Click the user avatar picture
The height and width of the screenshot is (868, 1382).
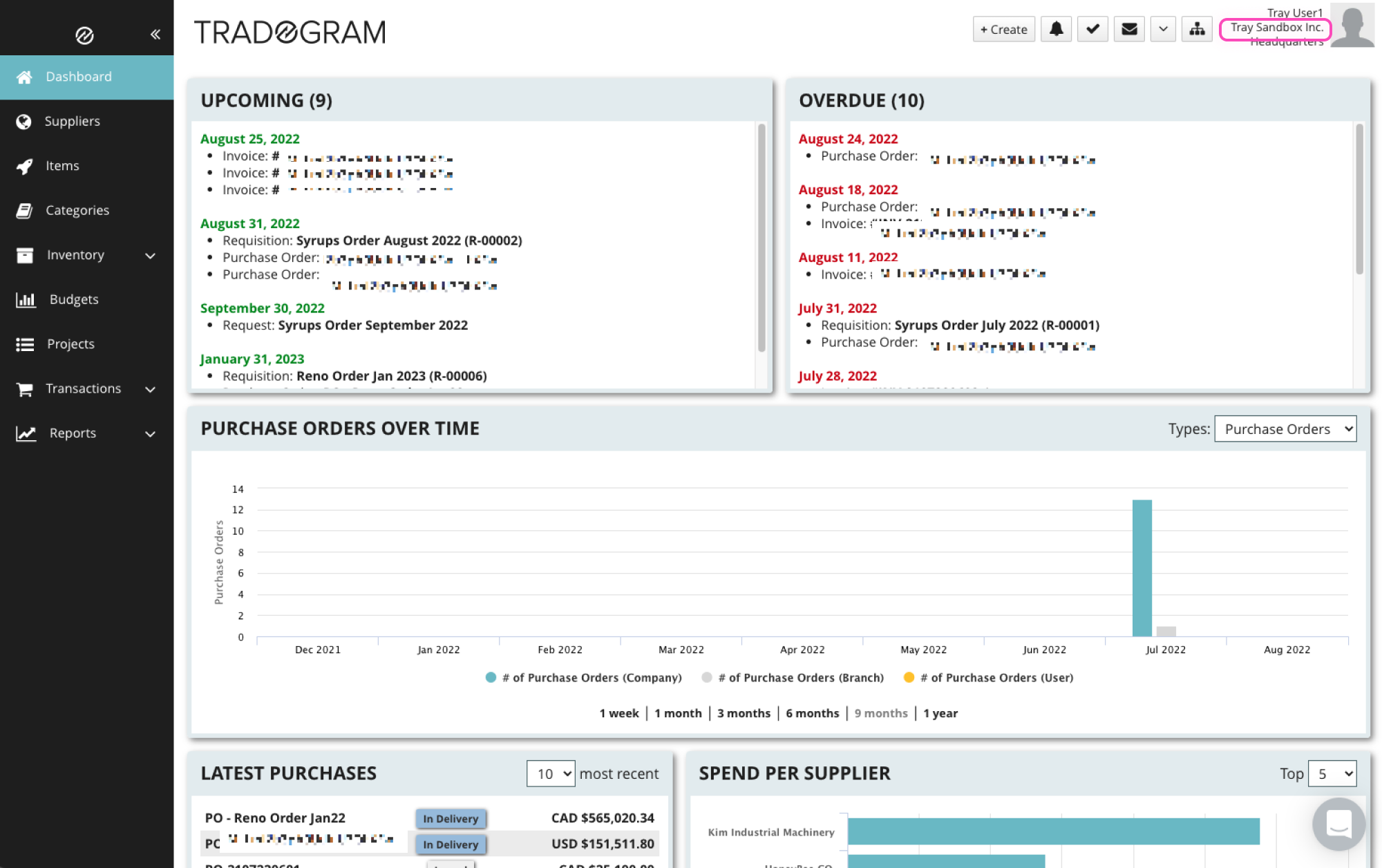1352,26
